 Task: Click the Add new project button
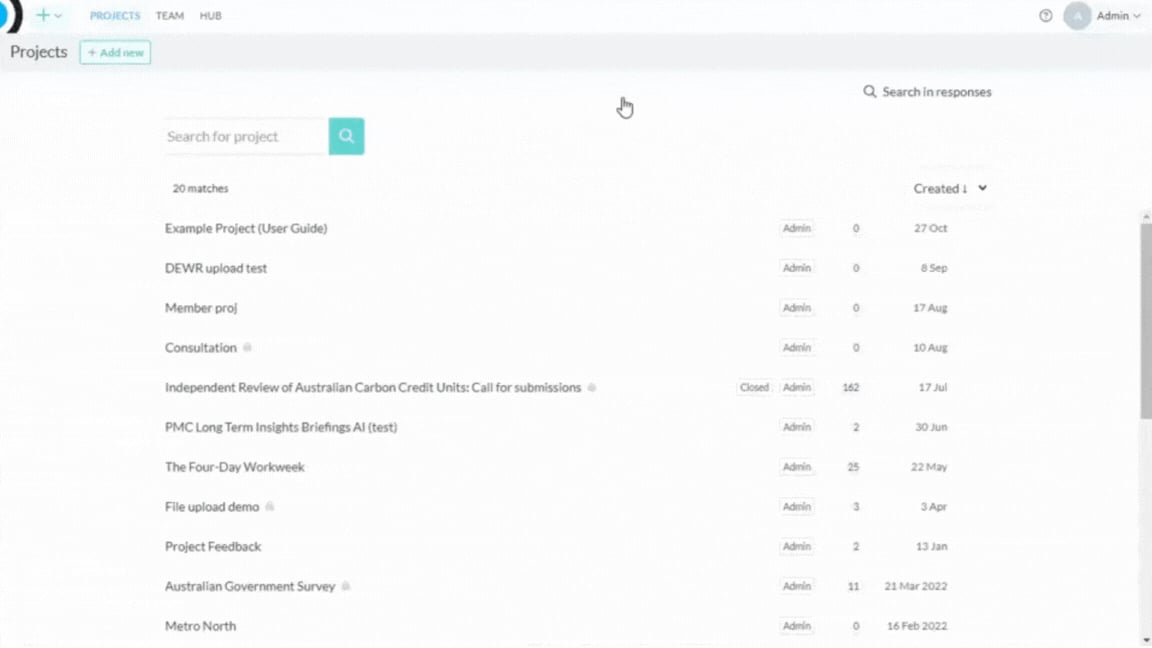click(115, 52)
